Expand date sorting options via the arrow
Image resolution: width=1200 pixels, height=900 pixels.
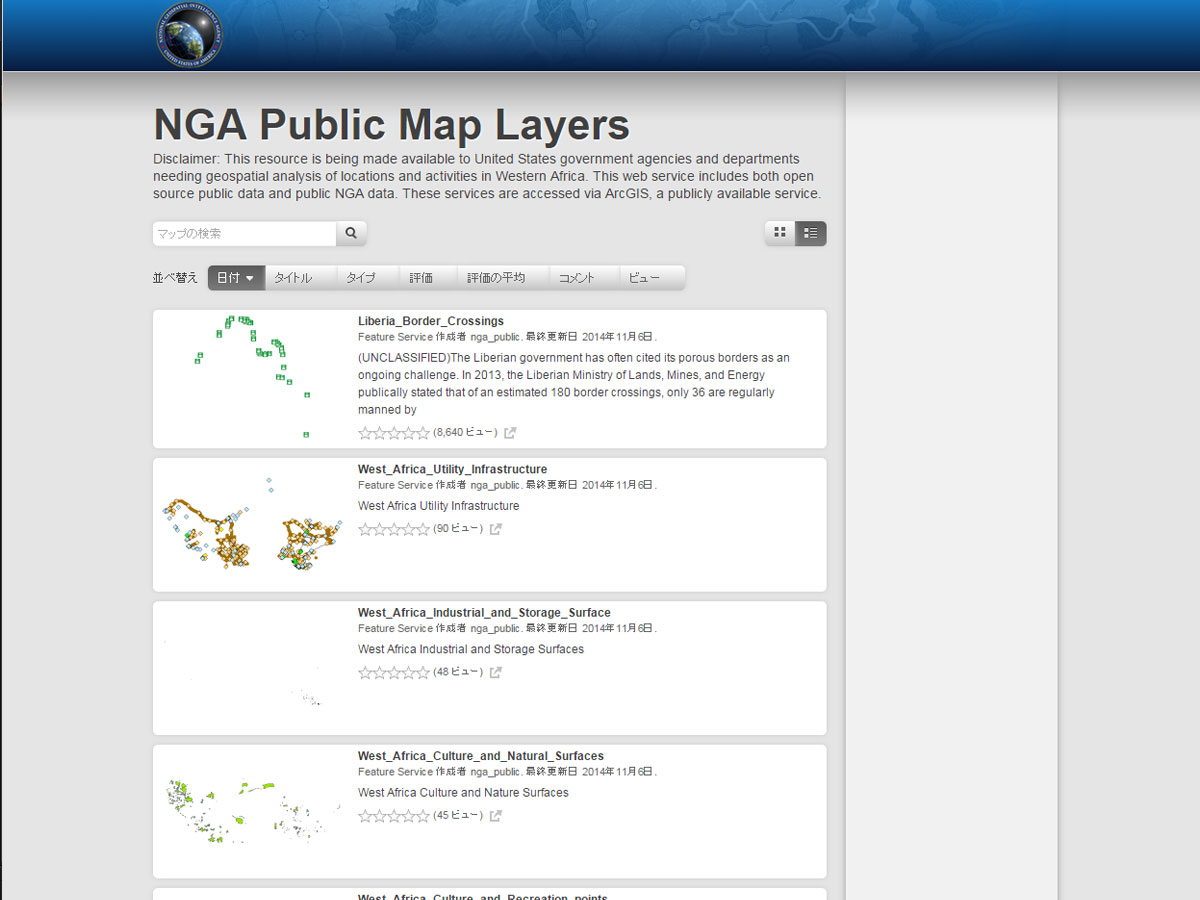click(x=252, y=277)
